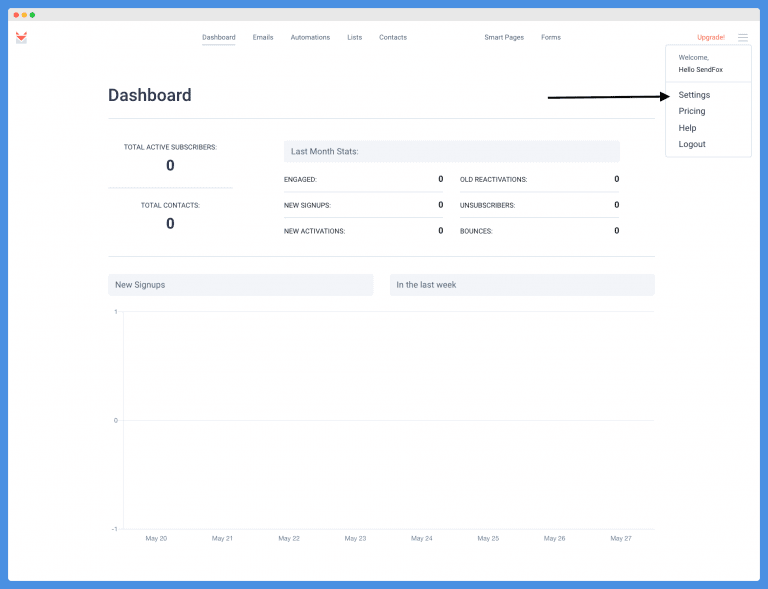Select Logout in the dropdown menu
Screen dimensions: 768x589
(692, 144)
